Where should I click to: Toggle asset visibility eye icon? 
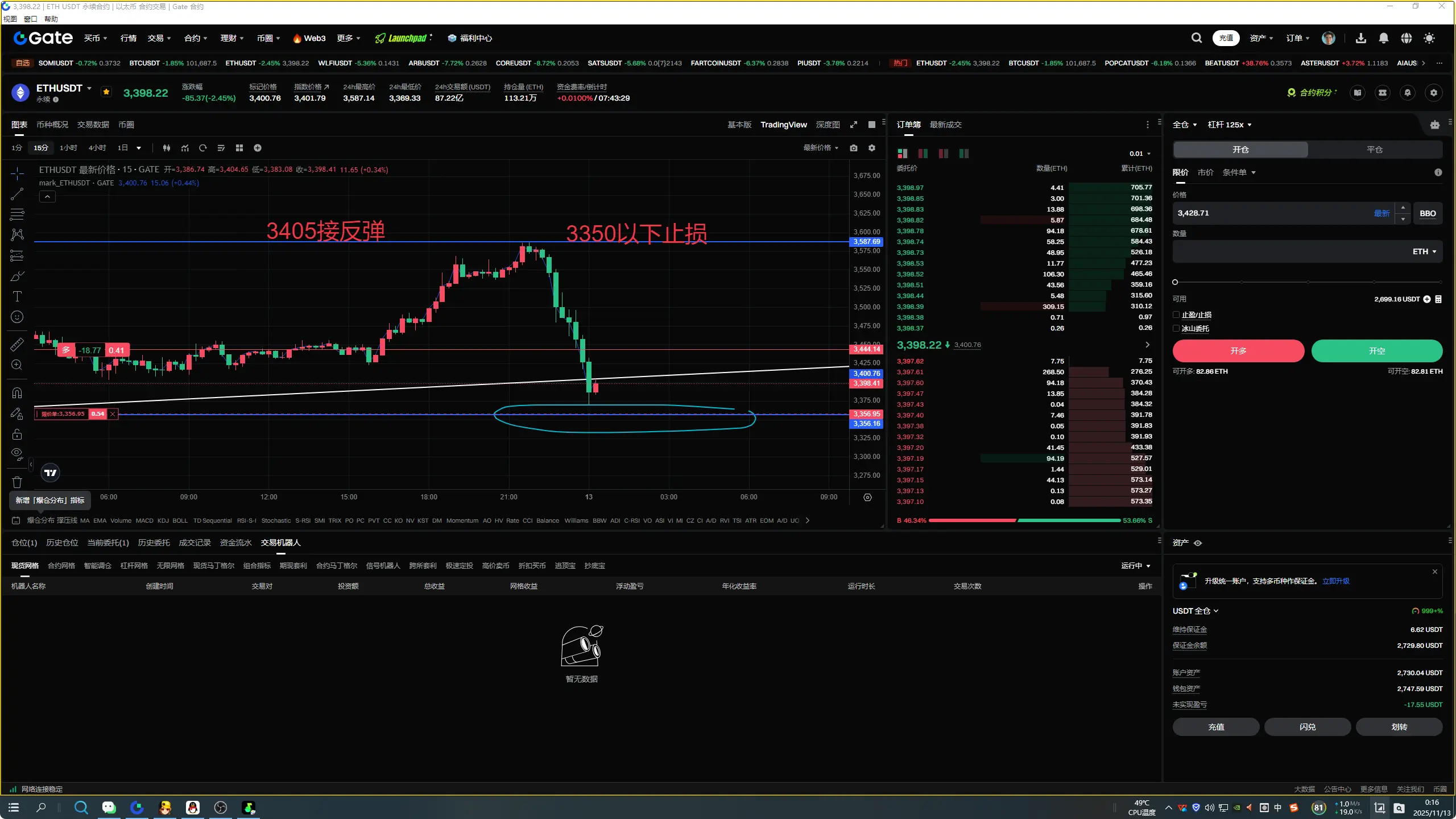click(1198, 543)
